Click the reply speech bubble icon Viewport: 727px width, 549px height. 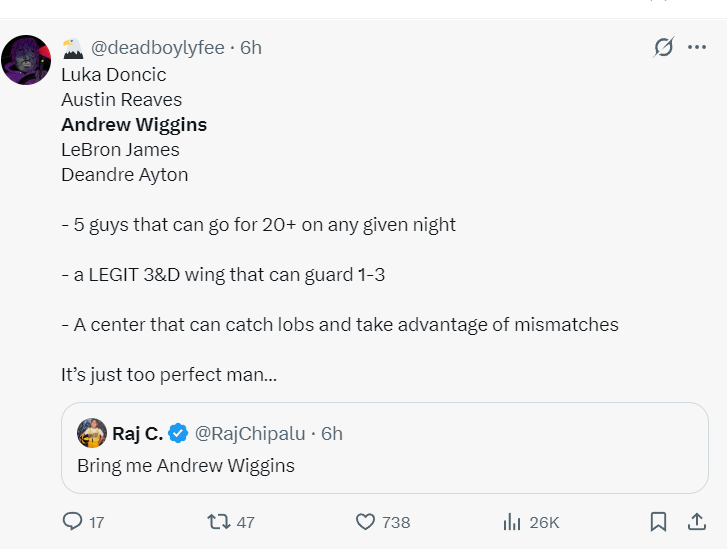pyautogui.click(x=72, y=521)
